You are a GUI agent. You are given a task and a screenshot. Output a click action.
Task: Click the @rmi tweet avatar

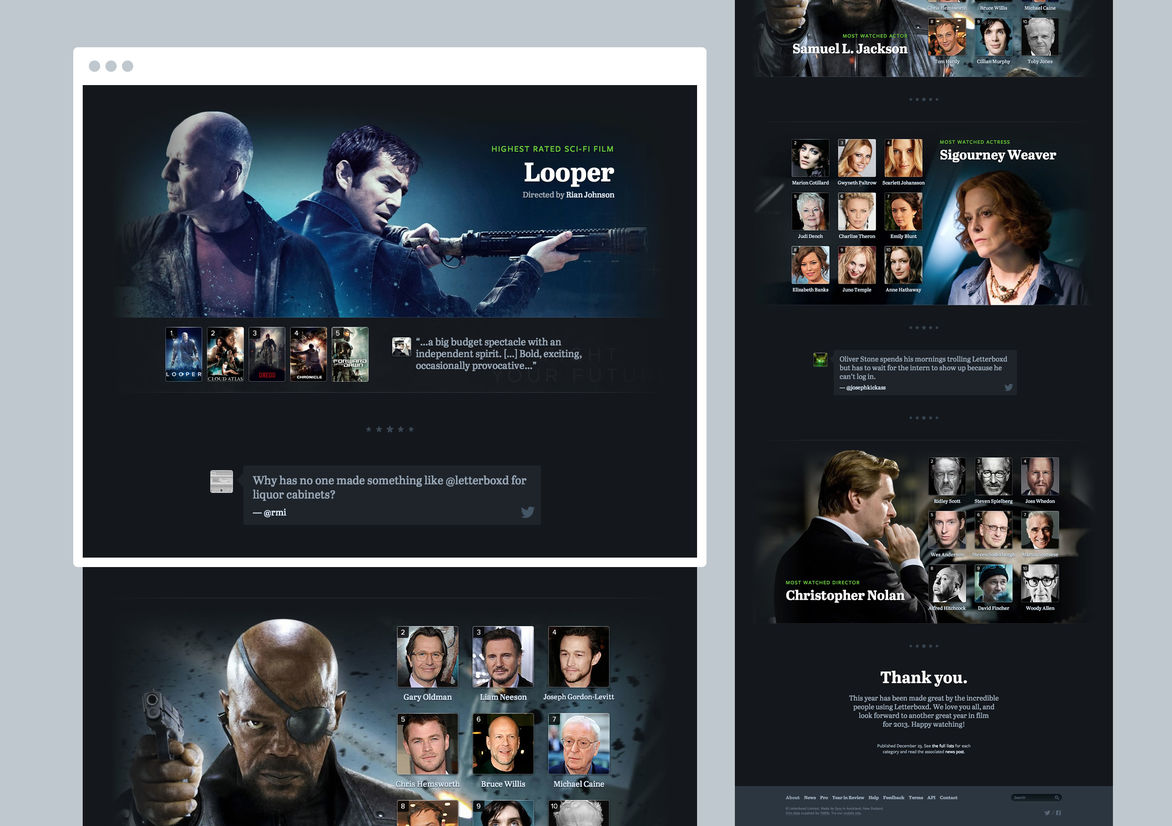(x=221, y=481)
